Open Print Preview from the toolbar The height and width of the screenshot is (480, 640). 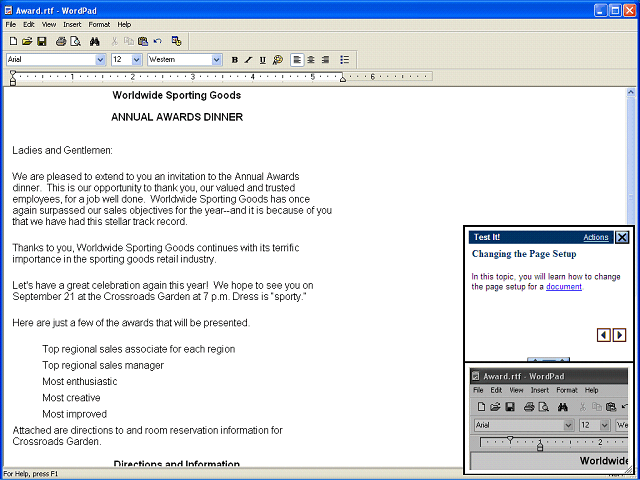click(75, 41)
